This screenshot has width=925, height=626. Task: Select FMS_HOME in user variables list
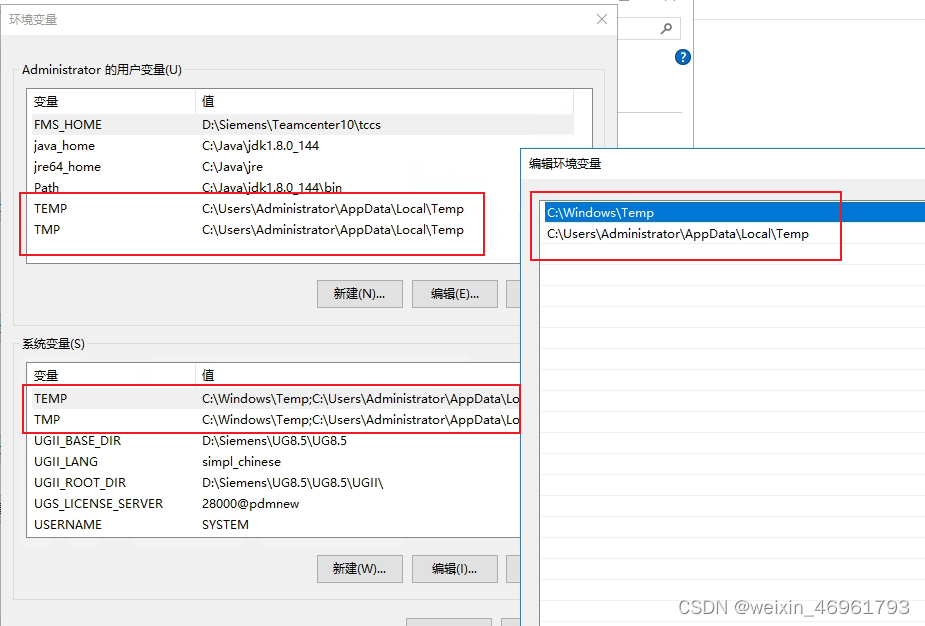(x=68, y=125)
